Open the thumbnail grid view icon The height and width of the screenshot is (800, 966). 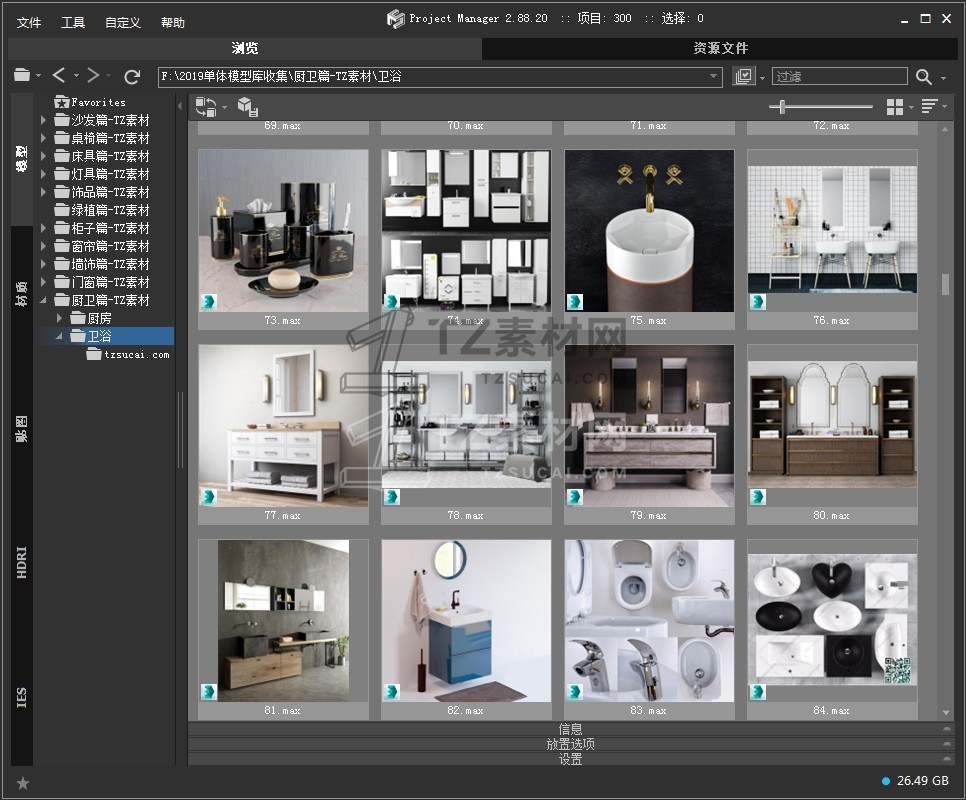pos(895,107)
